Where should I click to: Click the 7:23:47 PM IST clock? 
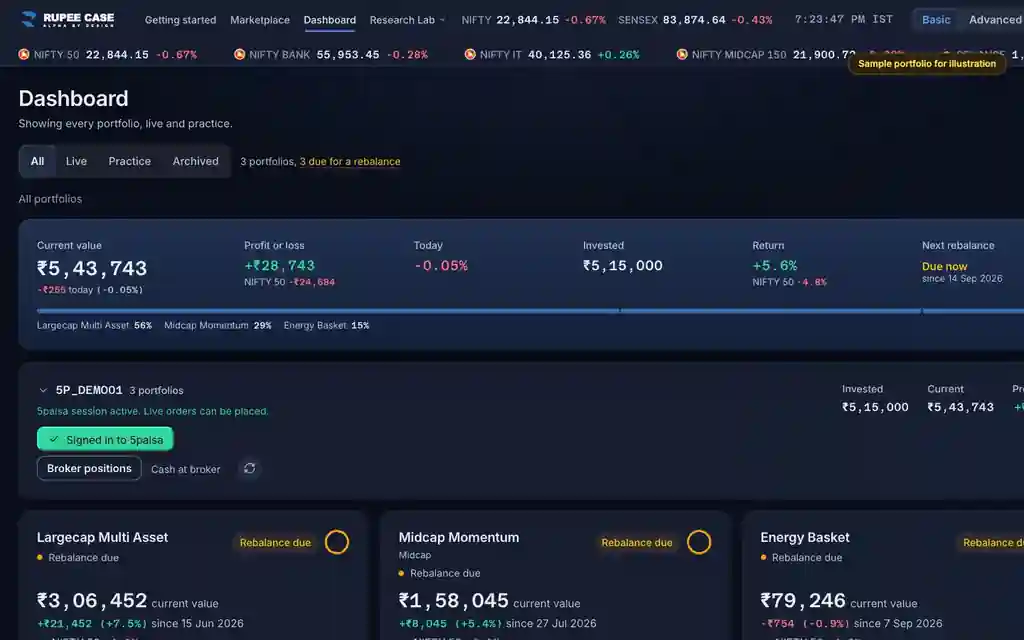point(844,20)
